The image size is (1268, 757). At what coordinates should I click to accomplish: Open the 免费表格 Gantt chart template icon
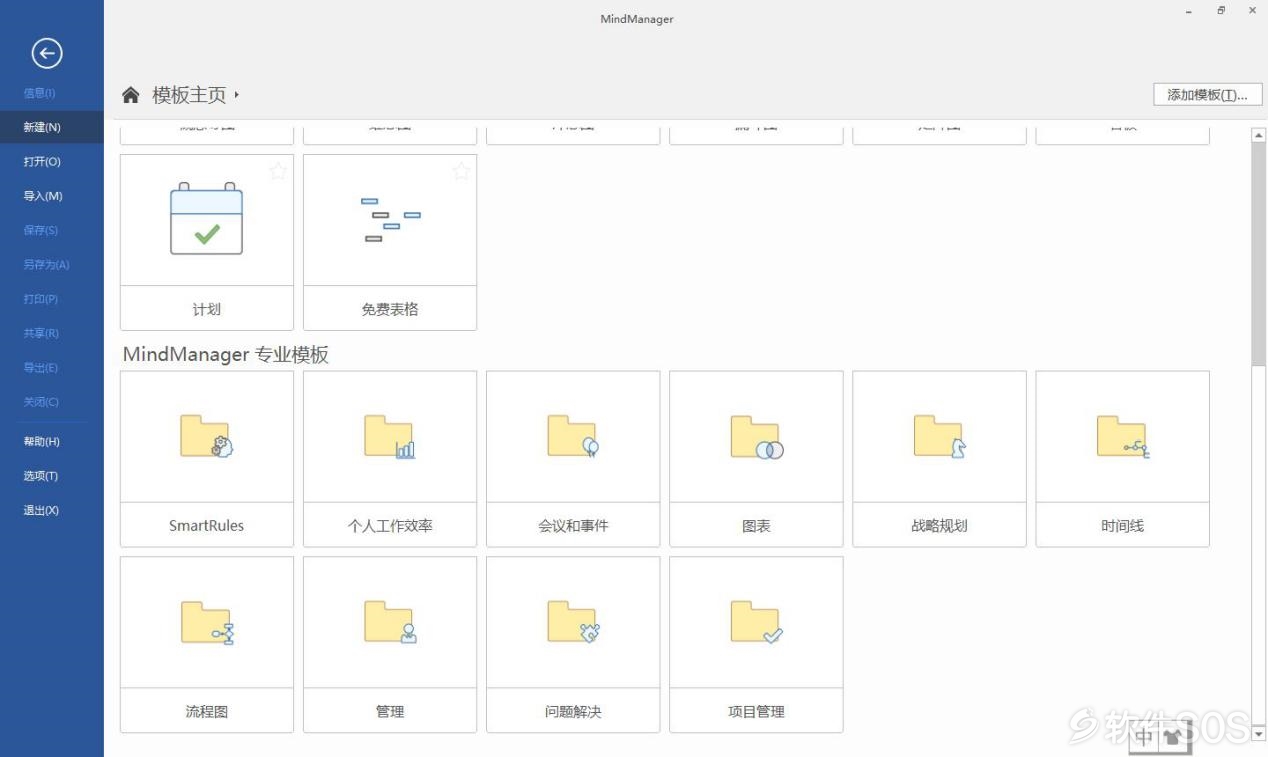tap(390, 219)
